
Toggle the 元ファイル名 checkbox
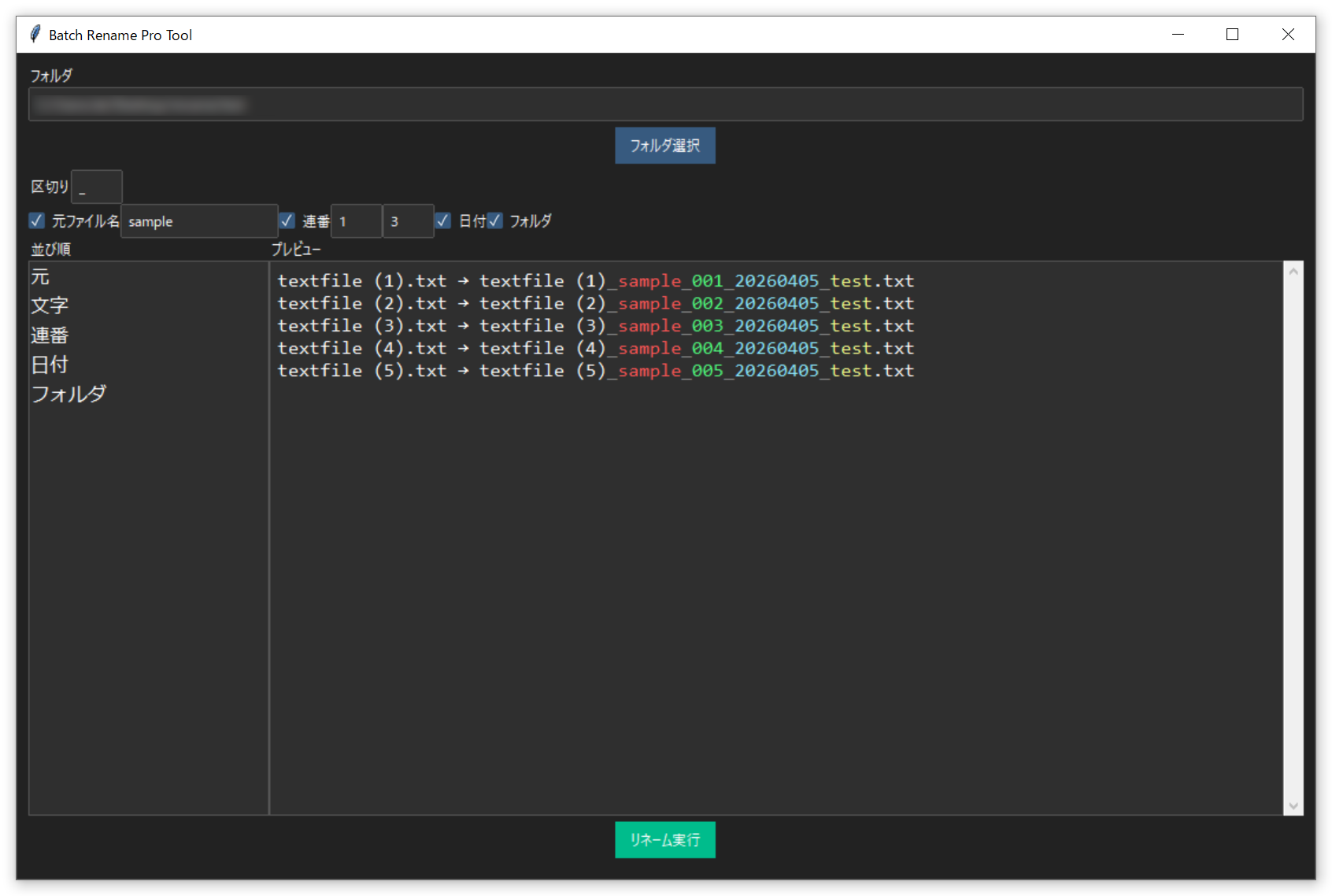click(x=36, y=220)
